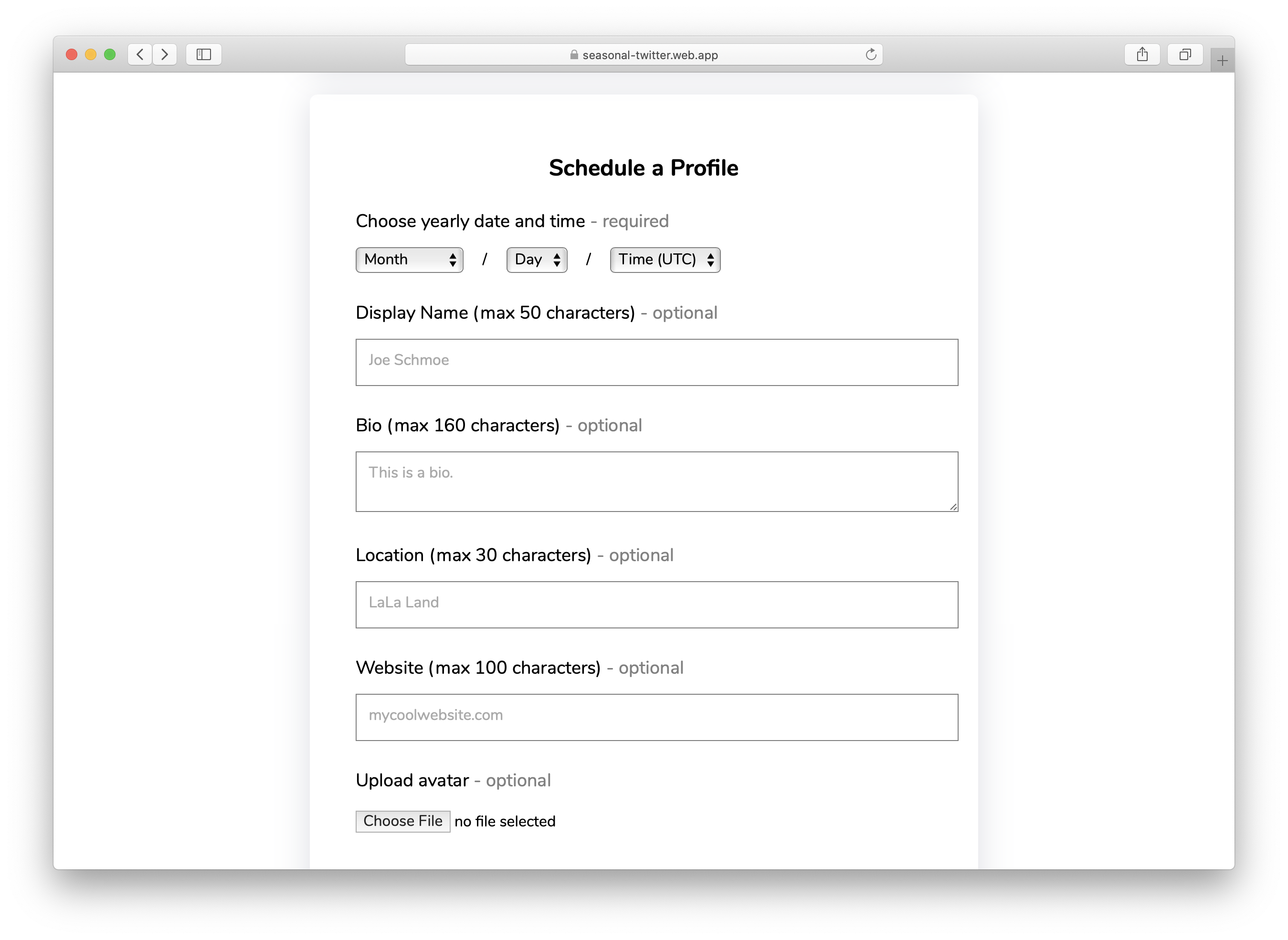Open the Share menu

click(x=1143, y=54)
